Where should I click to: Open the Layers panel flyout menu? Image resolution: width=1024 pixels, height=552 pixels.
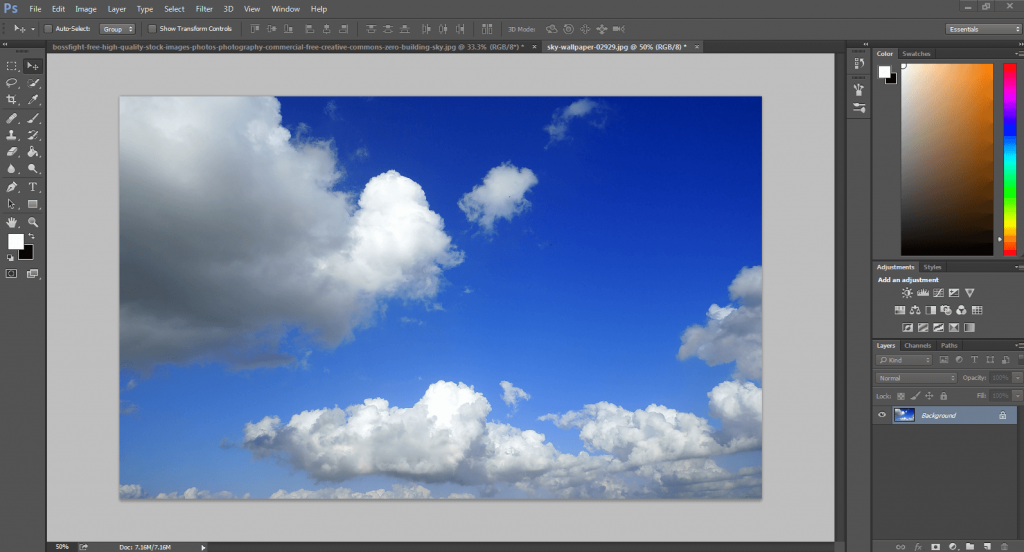point(1019,345)
